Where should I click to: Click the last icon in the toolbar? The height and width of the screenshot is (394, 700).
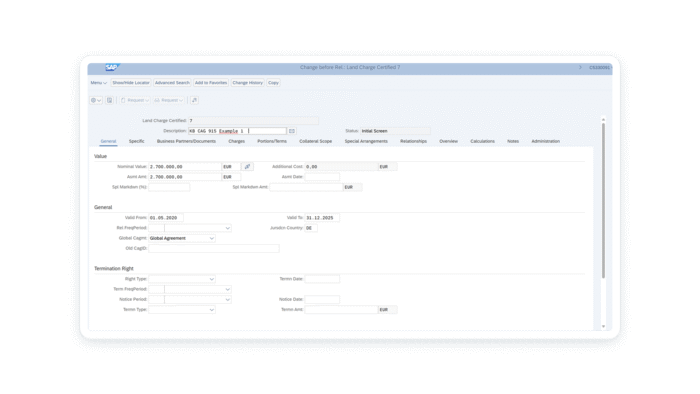click(x=194, y=100)
